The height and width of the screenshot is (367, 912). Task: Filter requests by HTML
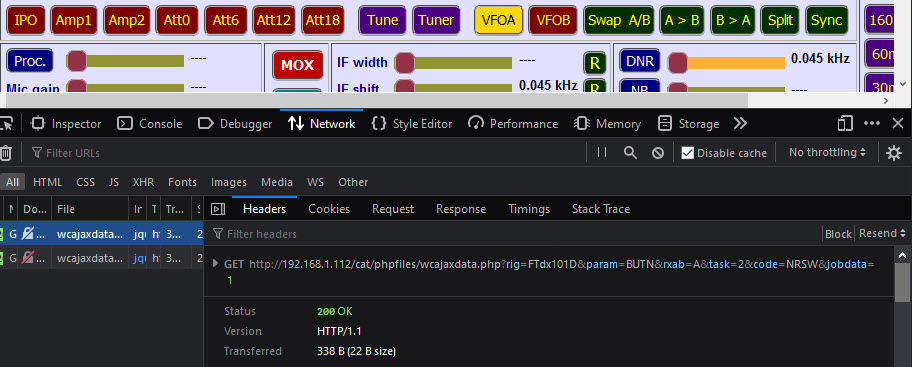pyautogui.click(x=48, y=182)
